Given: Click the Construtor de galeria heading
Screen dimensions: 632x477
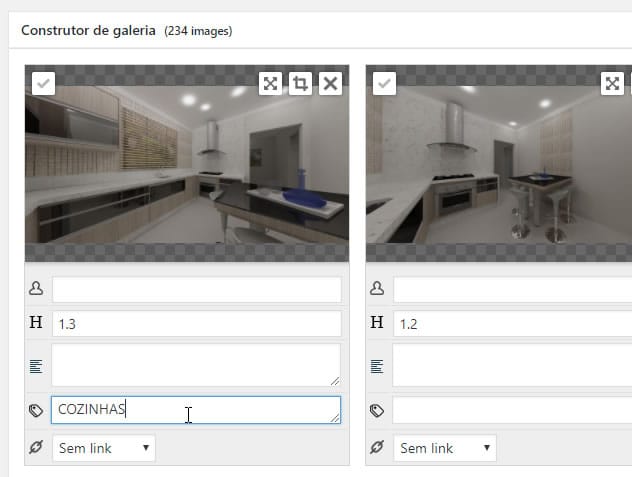Looking at the screenshot, I should click(88, 31).
